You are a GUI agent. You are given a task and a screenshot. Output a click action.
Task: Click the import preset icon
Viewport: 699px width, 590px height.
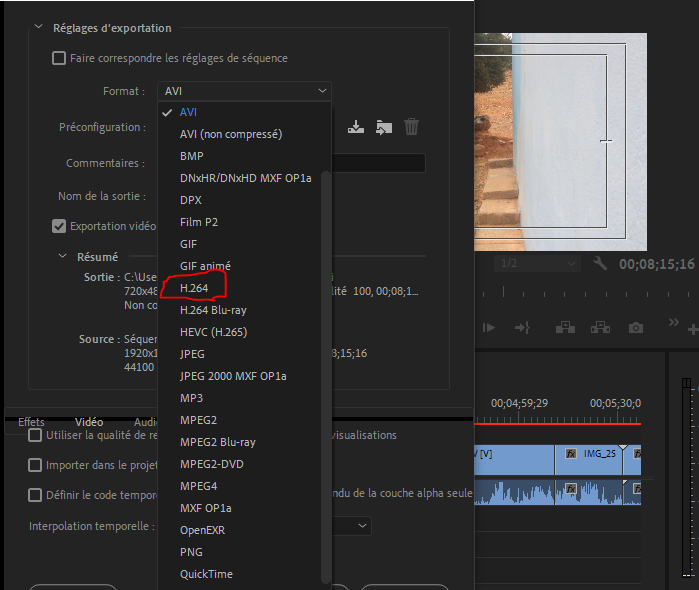[x=384, y=128]
